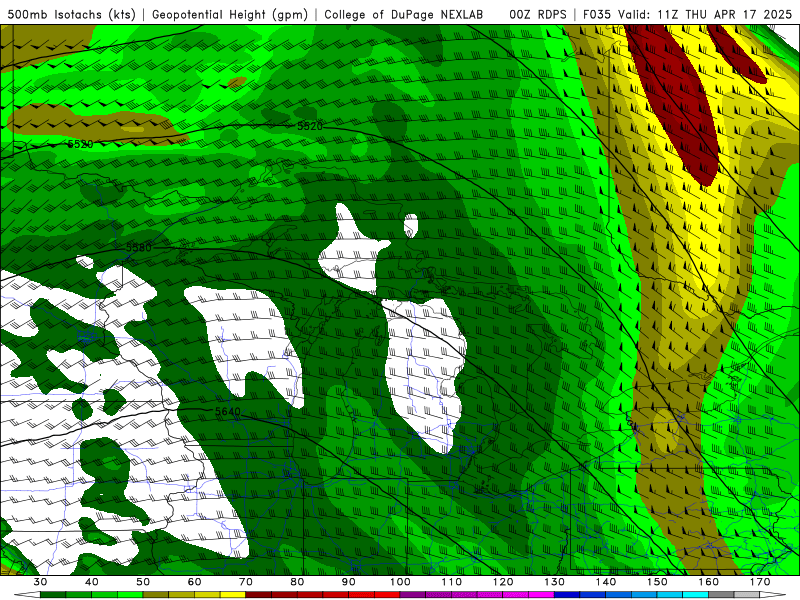This screenshot has width=800, height=600.
Task: Click the 150 value on the color scale
Action: pos(657,582)
